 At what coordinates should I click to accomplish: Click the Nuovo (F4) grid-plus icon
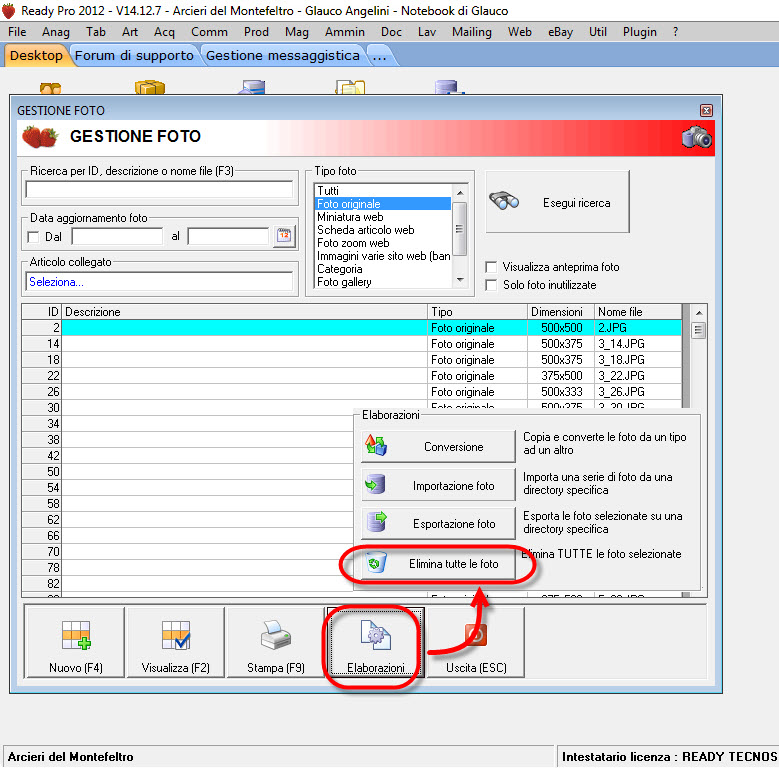tap(76, 635)
